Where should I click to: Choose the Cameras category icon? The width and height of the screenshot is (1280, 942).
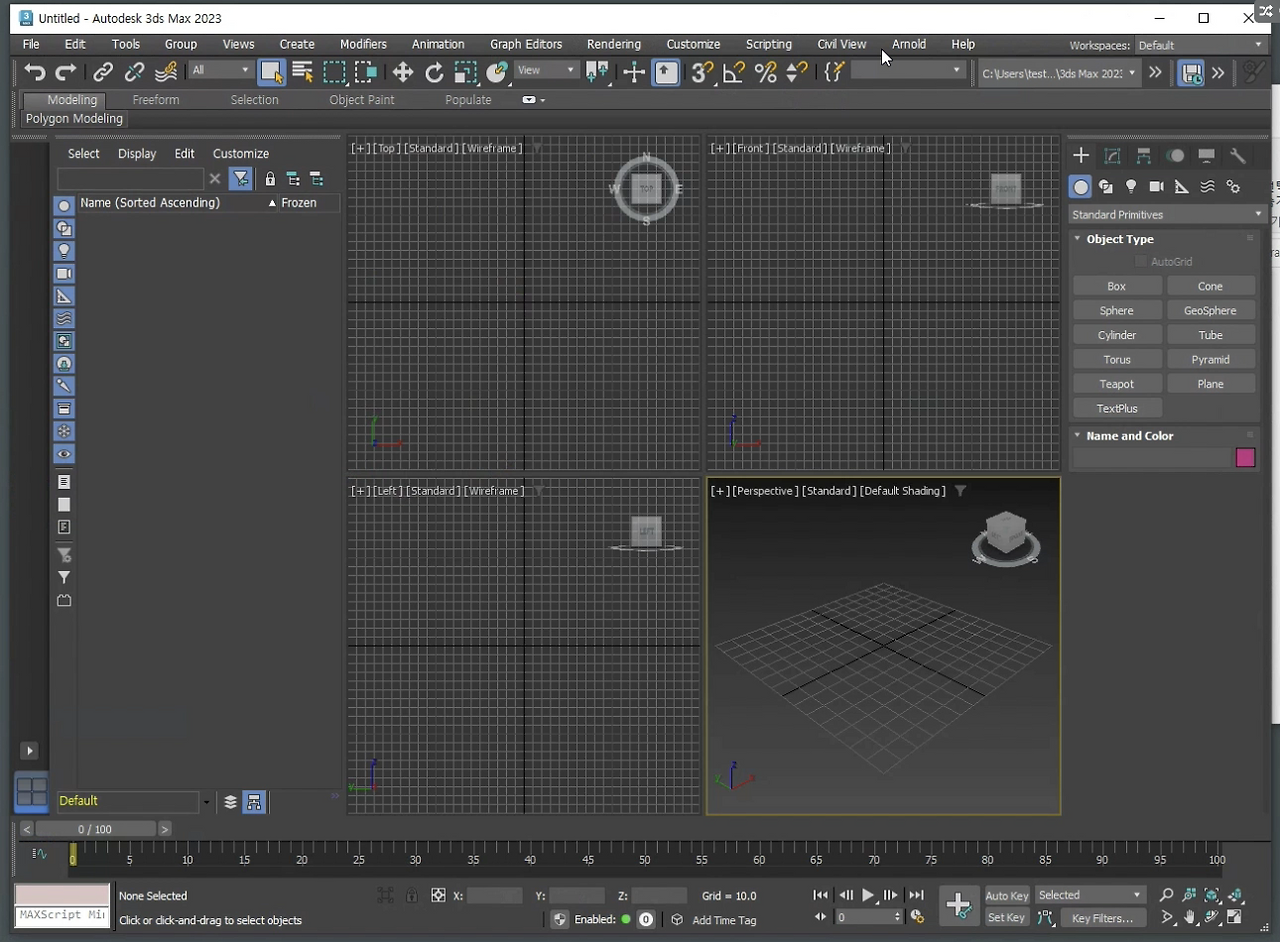(x=1156, y=187)
